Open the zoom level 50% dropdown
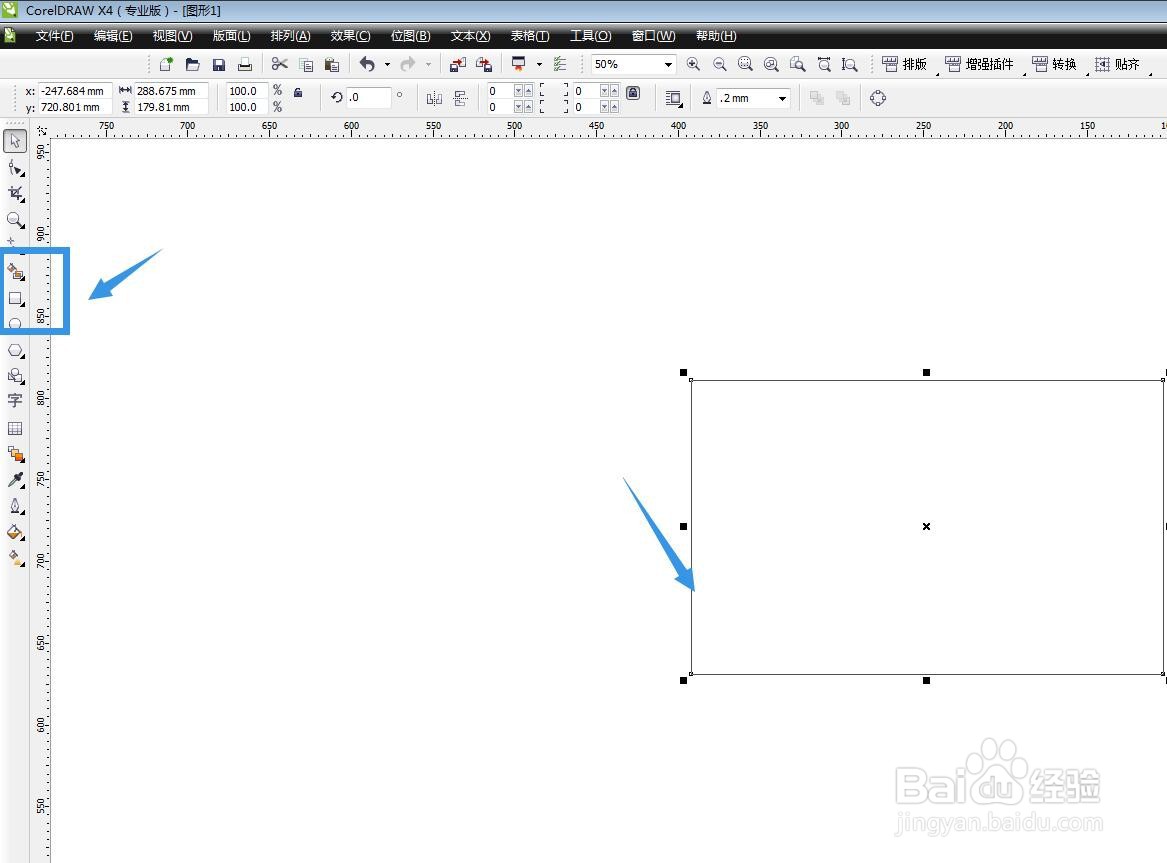The width and height of the screenshot is (1167, 863). 668,65
